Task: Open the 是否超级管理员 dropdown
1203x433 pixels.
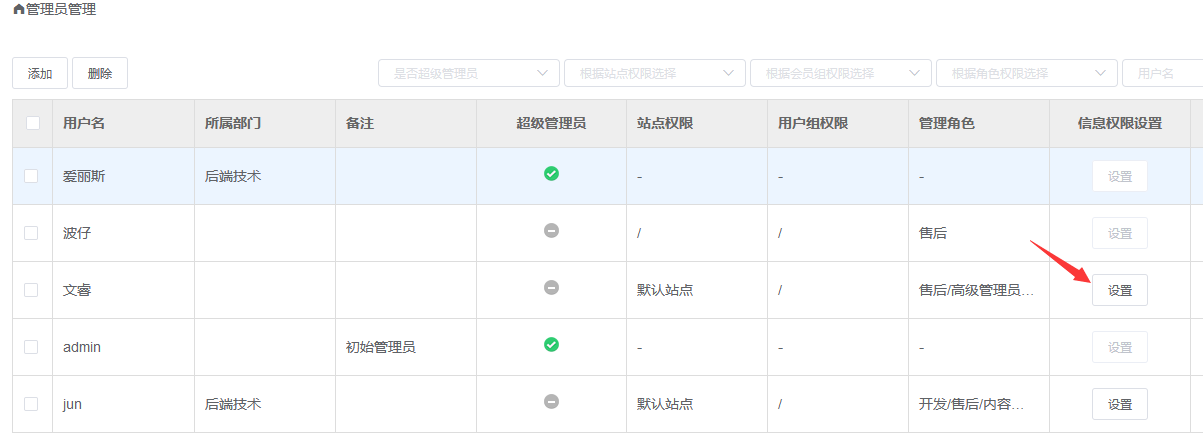Action: (x=468, y=73)
